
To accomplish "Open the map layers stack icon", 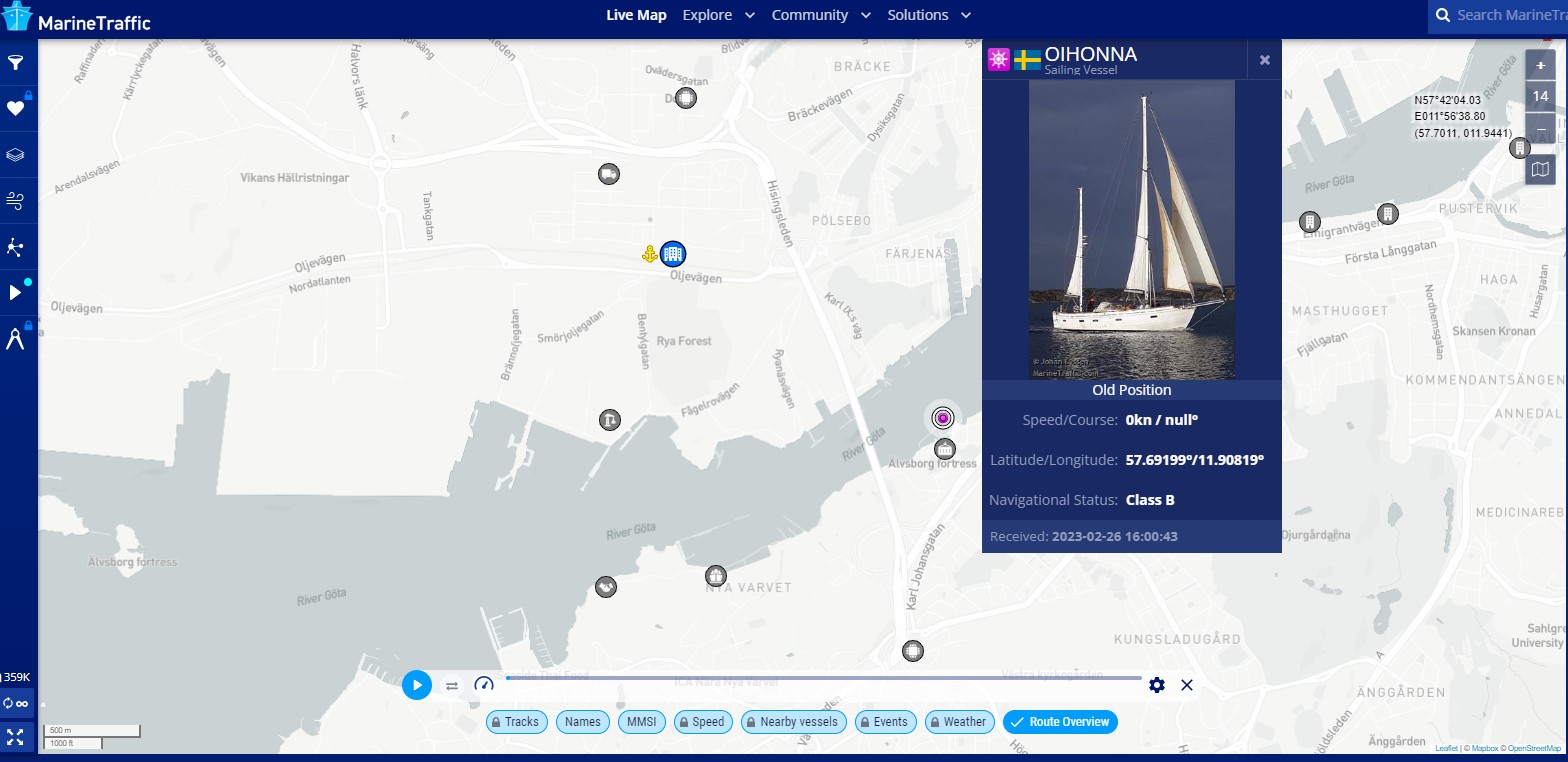I will (16, 155).
